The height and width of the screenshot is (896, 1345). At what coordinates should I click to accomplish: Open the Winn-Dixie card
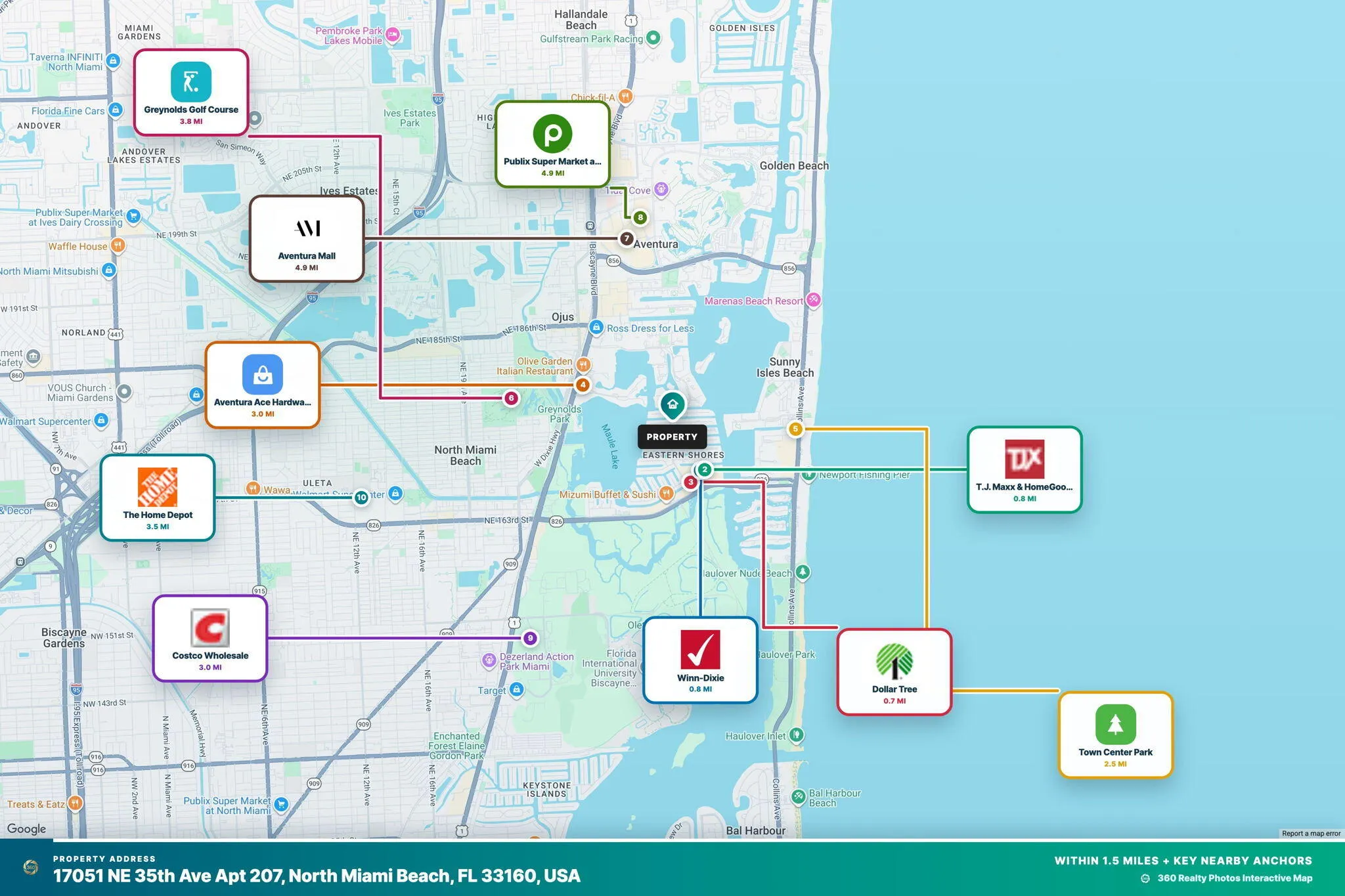tap(700, 660)
